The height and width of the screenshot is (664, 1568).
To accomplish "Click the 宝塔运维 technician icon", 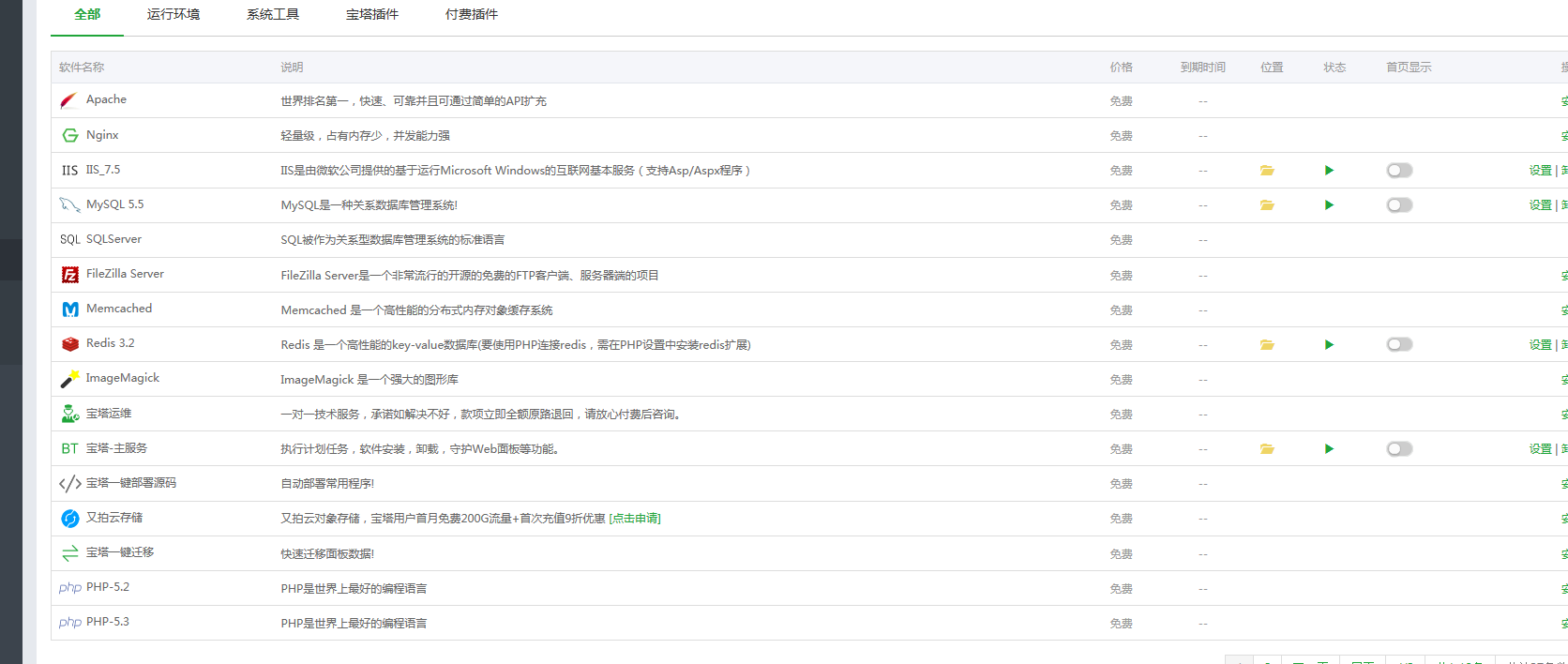I will 69,414.
